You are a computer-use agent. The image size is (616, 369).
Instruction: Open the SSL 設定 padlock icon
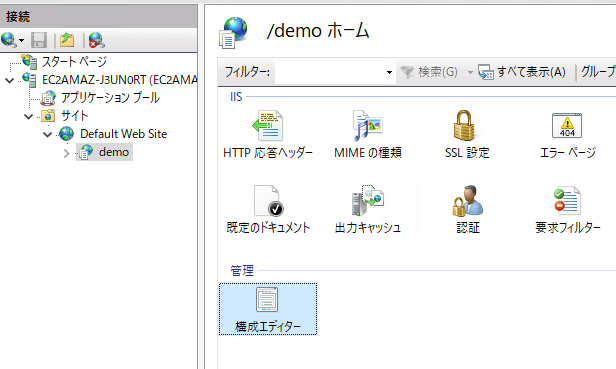click(464, 126)
